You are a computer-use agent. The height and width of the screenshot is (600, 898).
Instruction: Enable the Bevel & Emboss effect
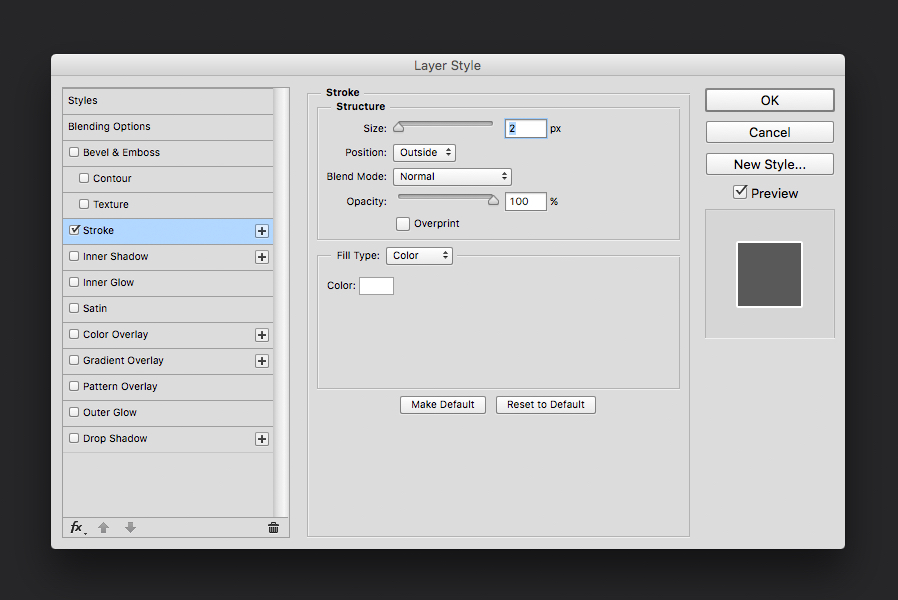(74, 153)
